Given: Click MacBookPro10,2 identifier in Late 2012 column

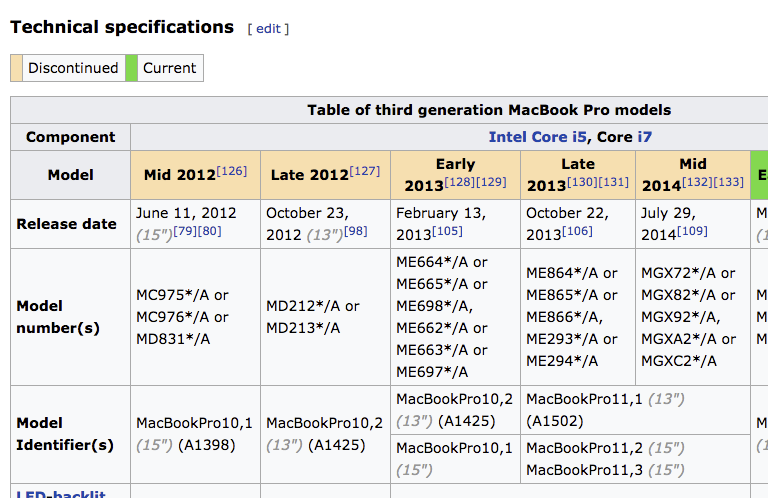Looking at the screenshot, I should point(324,423).
